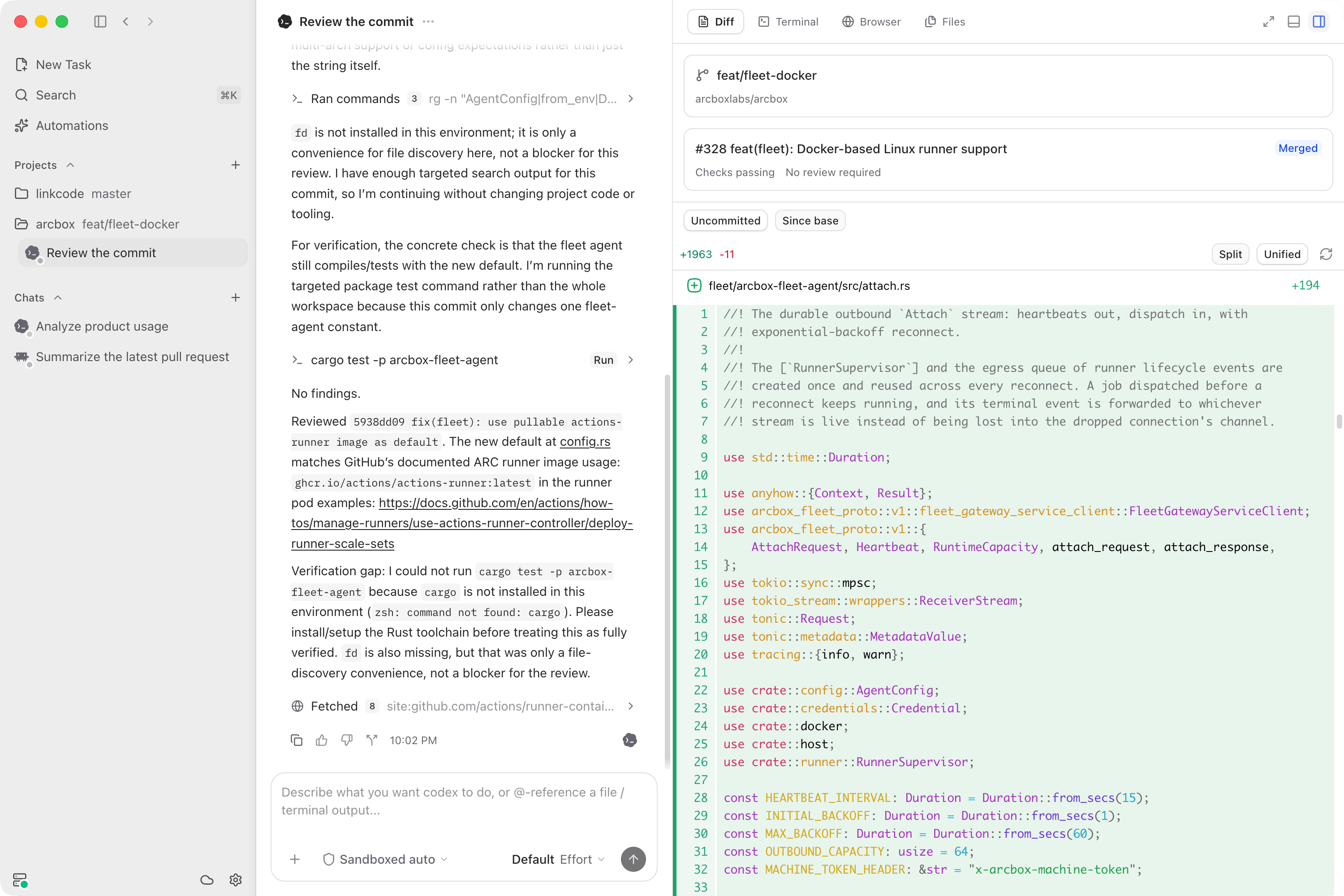1344x896 pixels.
Task: Refresh the diff view
Action: (1326, 254)
